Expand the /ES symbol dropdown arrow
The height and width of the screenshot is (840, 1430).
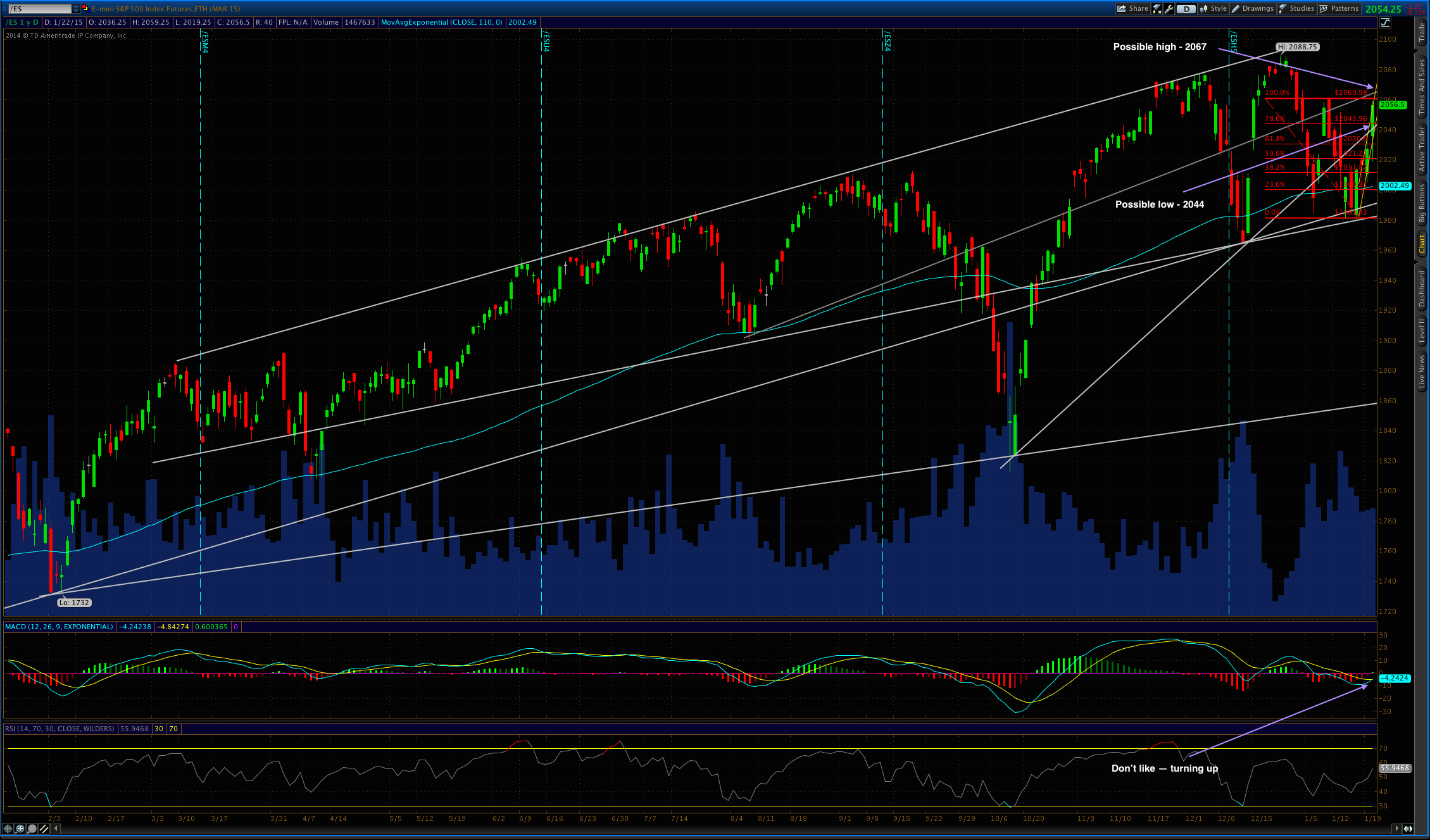pos(76,9)
